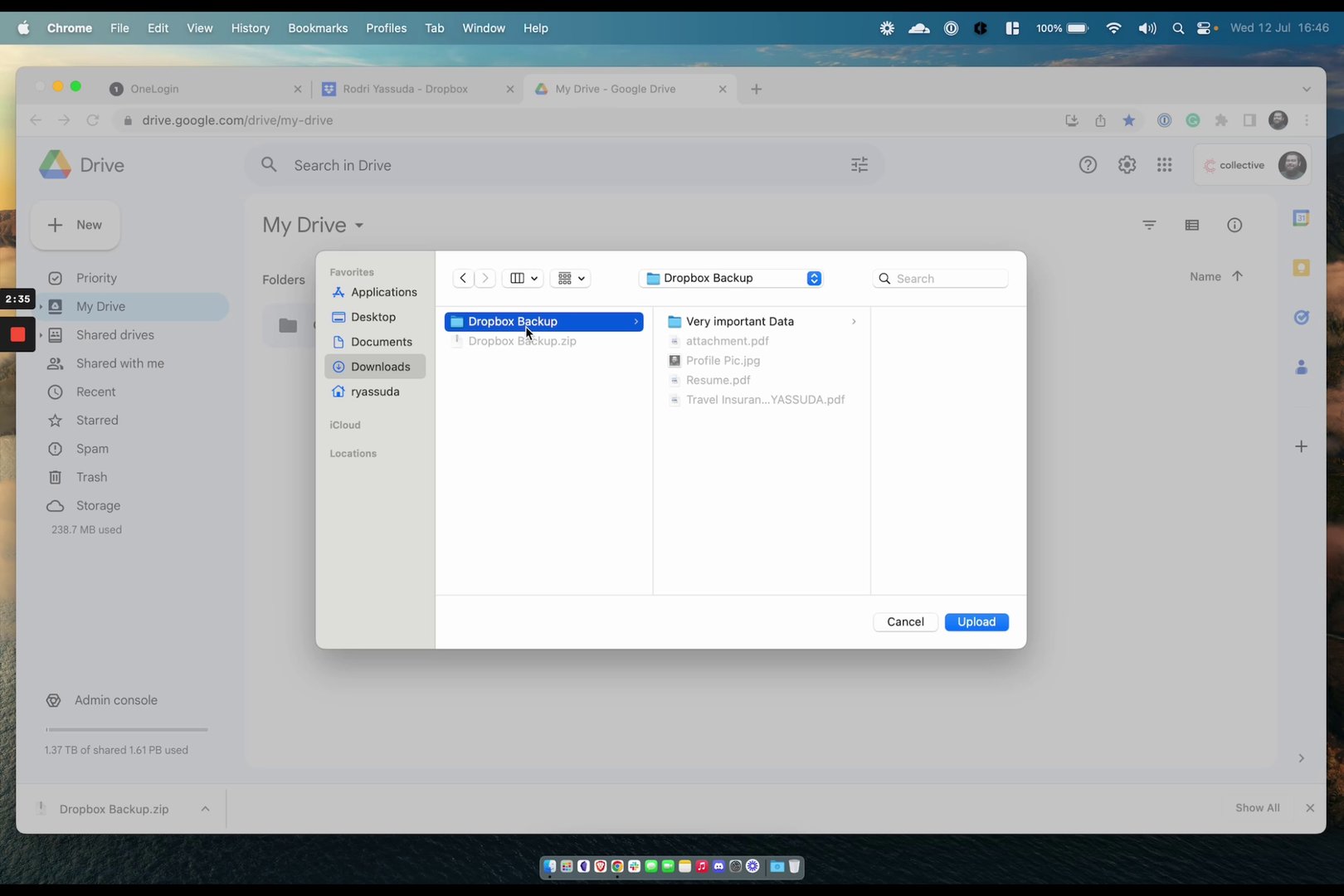Open macOS Spotlight search icon
This screenshot has height=896, width=1344.
(x=1177, y=28)
